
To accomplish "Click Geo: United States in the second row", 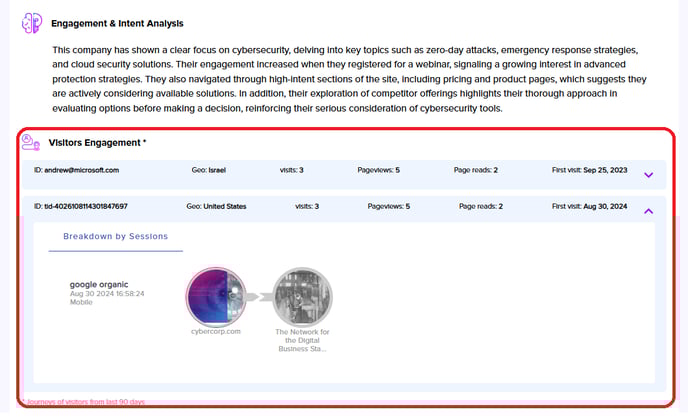I will 223,207.
